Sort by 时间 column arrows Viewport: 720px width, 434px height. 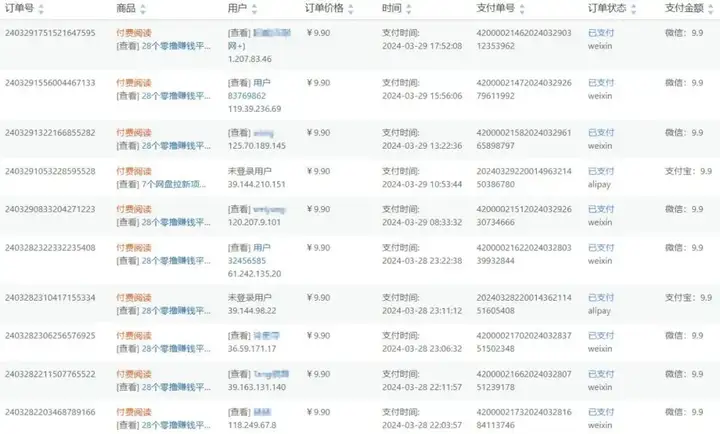tap(409, 9)
